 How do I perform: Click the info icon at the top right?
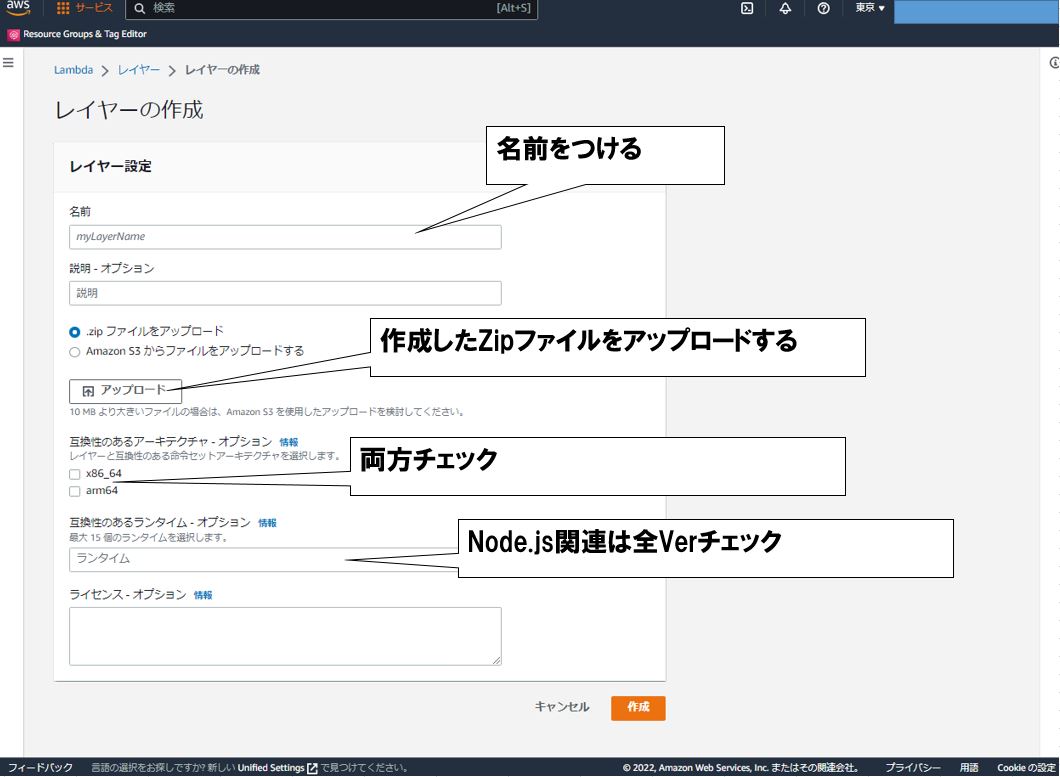(x=1052, y=60)
